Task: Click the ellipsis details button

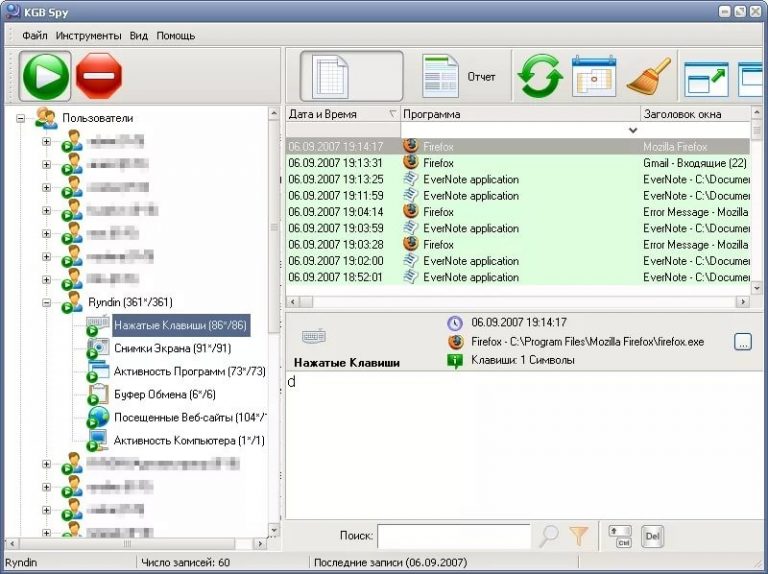Action: point(743,342)
